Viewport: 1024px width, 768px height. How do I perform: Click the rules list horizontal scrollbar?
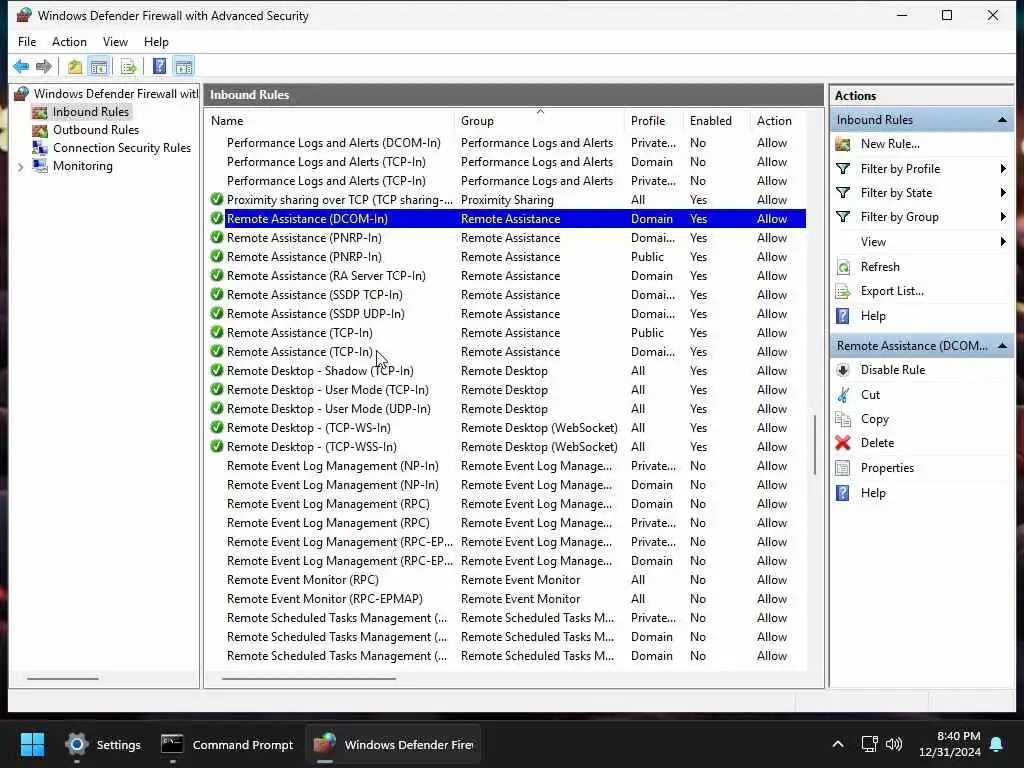click(x=308, y=679)
